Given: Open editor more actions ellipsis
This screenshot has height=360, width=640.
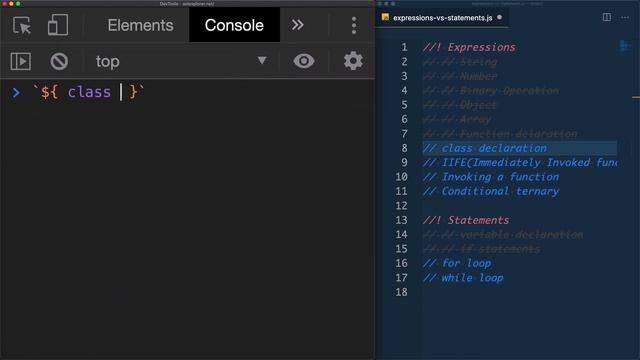Looking at the screenshot, I should click(625, 18).
